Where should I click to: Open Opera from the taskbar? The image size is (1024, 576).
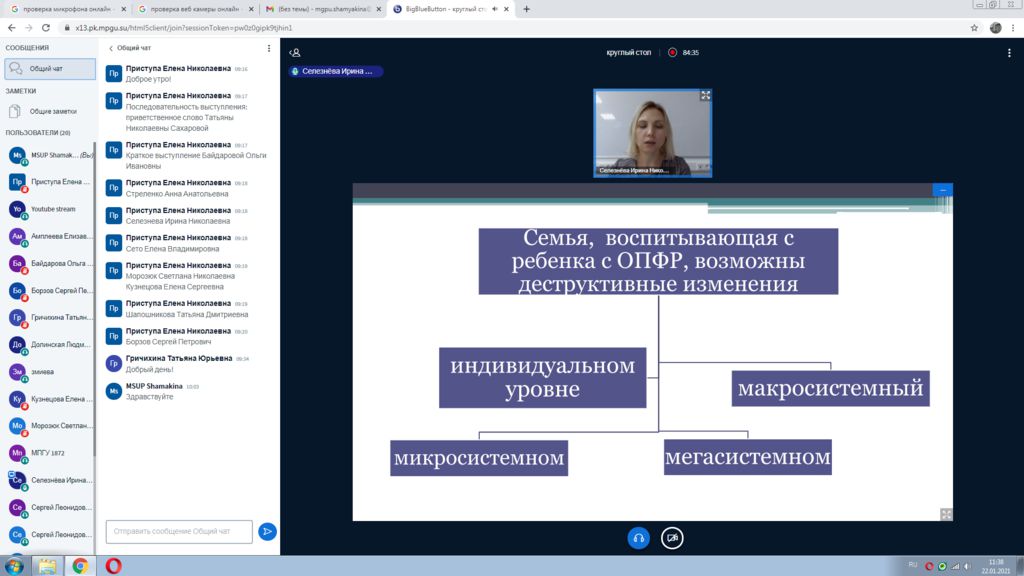(x=113, y=565)
